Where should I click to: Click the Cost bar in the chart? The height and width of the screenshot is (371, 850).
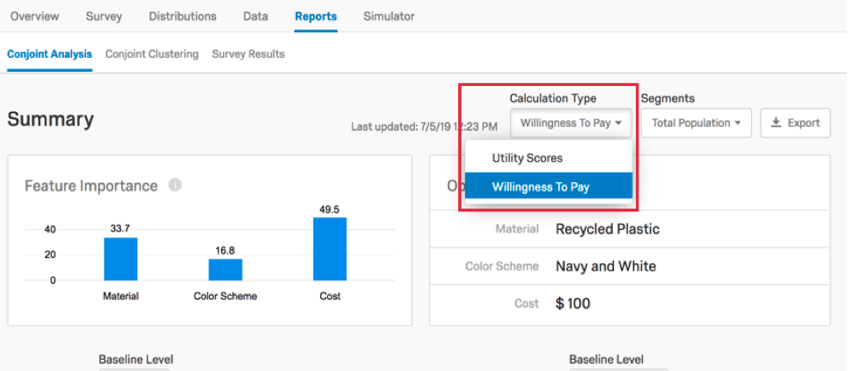tap(330, 249)
